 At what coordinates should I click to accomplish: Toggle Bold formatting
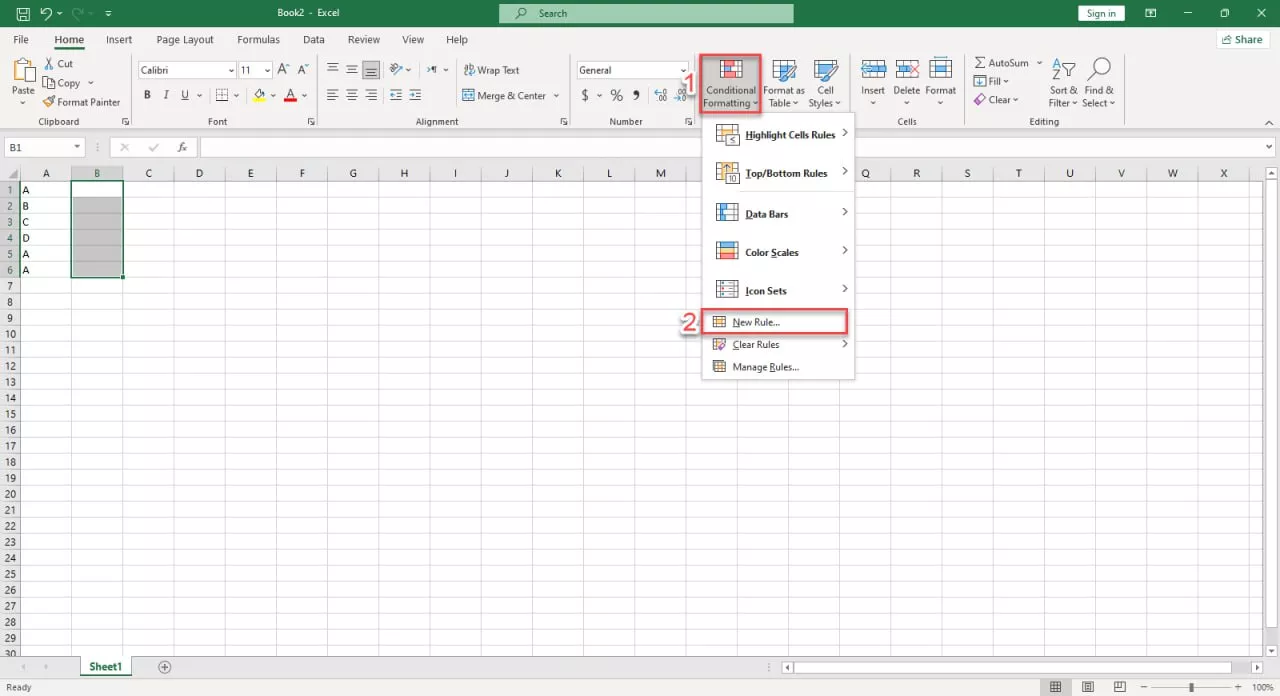(x=147, y=96)
